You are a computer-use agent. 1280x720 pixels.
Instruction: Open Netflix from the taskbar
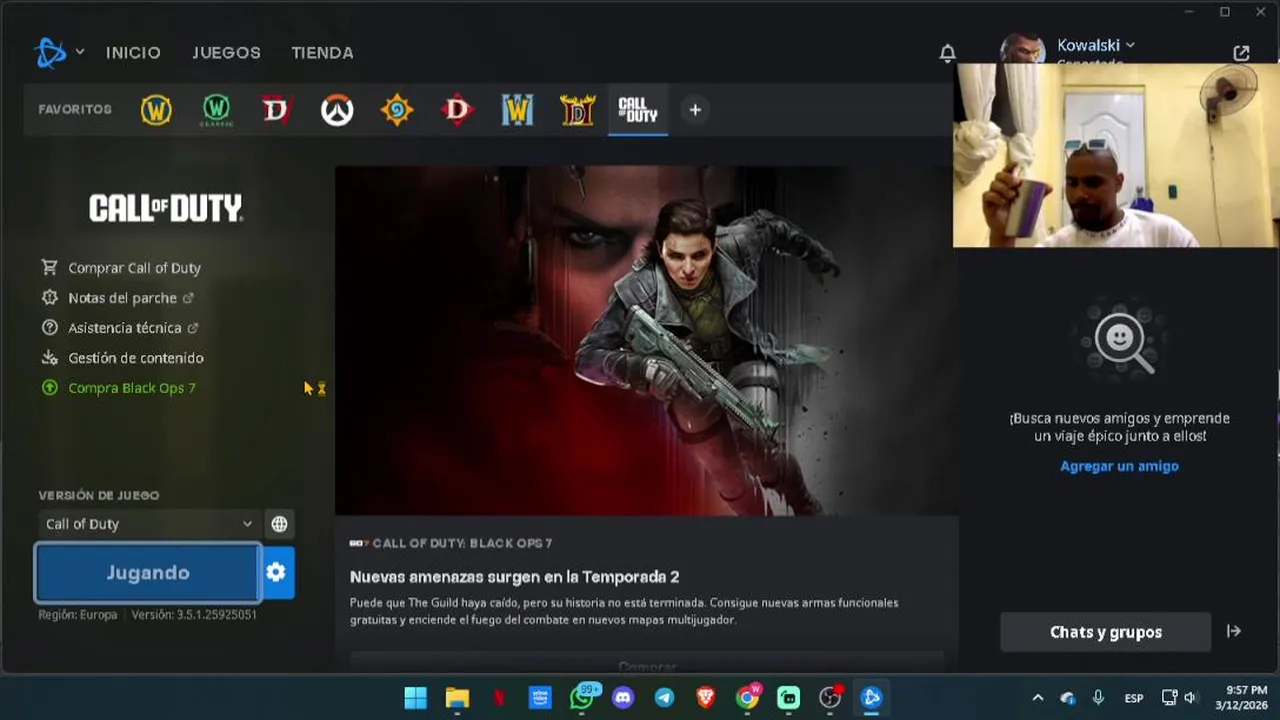[x=499, y=697]
